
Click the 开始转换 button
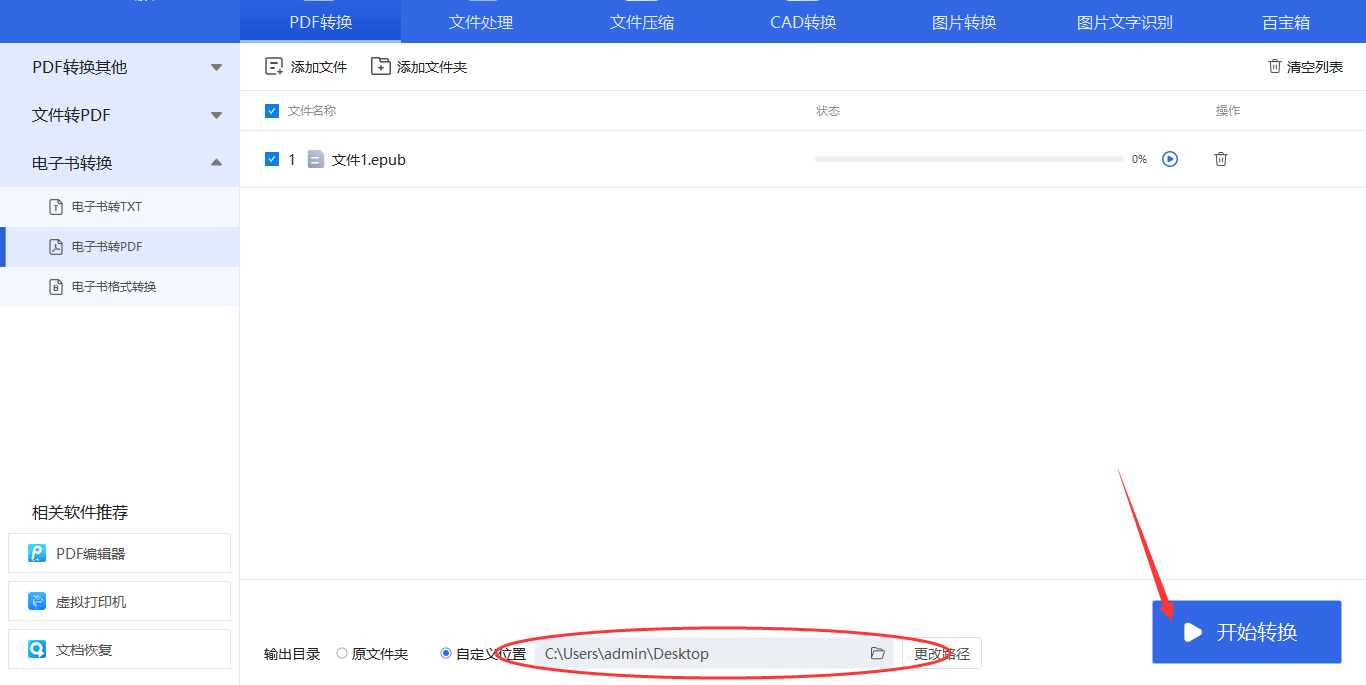[1246, 632]
